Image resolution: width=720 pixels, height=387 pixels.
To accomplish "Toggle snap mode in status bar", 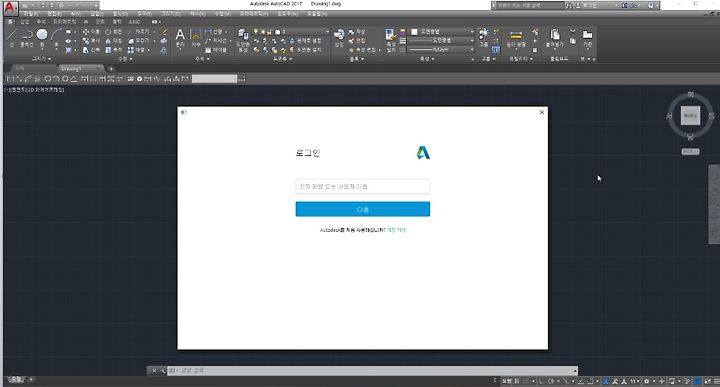I will click(x=526, y=381).
